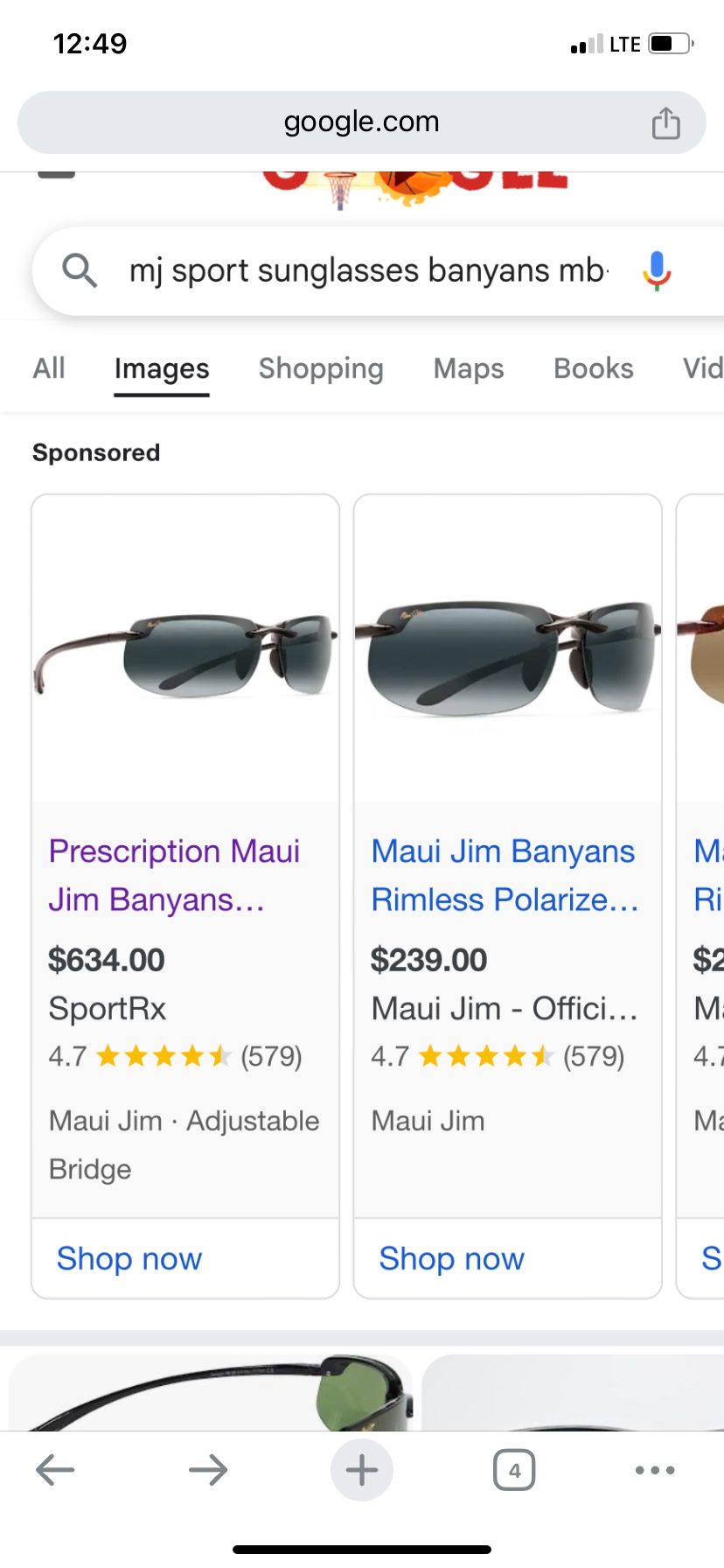Open a new tab with the plus icon
The height and width of the screenshot is (1568, 724).
tap(361, 1470)
